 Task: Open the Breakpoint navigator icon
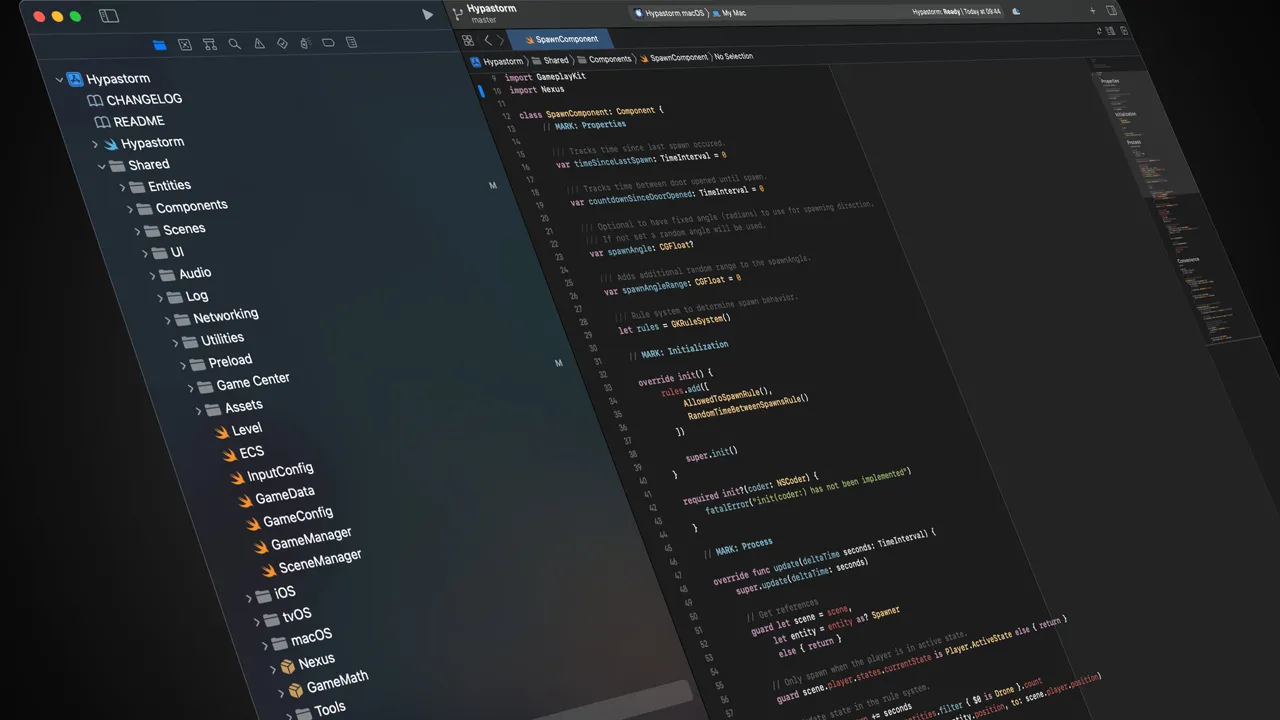coord(328,43)
